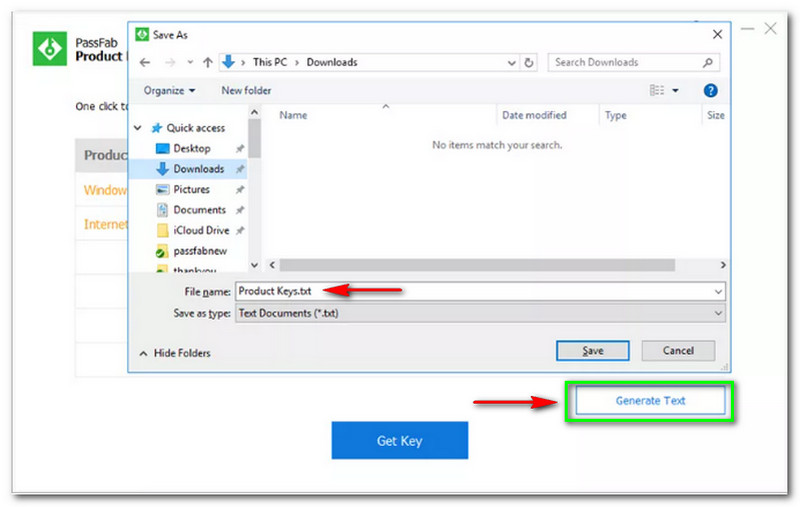This screenshot has width=800, height=507.
Task: Open the Save as type combo box
Action: tap(480, 313)
